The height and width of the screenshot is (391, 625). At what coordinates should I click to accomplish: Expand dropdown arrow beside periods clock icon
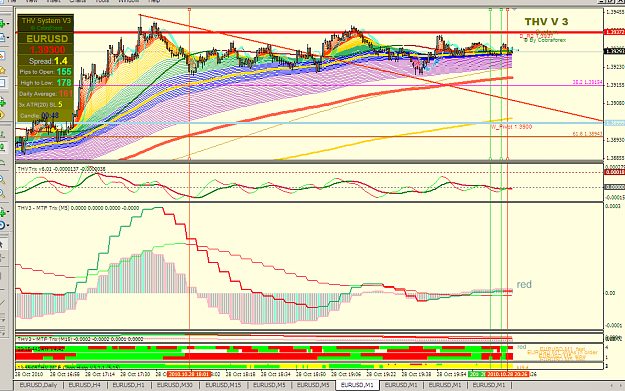[x=8, y=226]
